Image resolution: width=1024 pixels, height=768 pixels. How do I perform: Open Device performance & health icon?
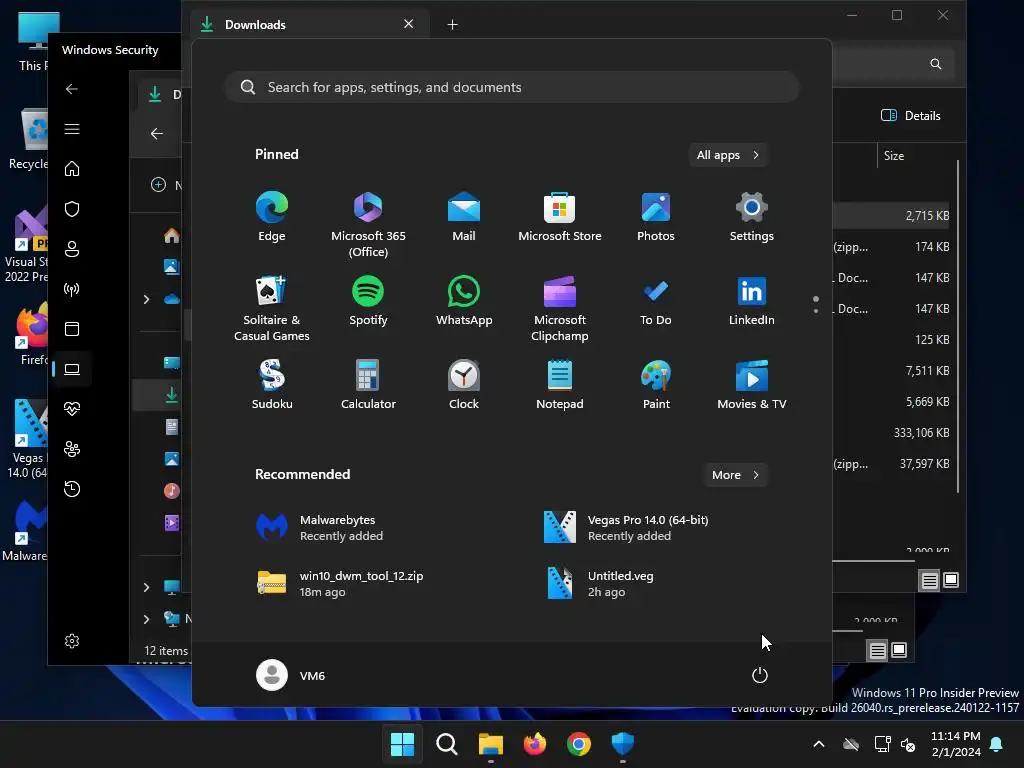click(72, 409)
